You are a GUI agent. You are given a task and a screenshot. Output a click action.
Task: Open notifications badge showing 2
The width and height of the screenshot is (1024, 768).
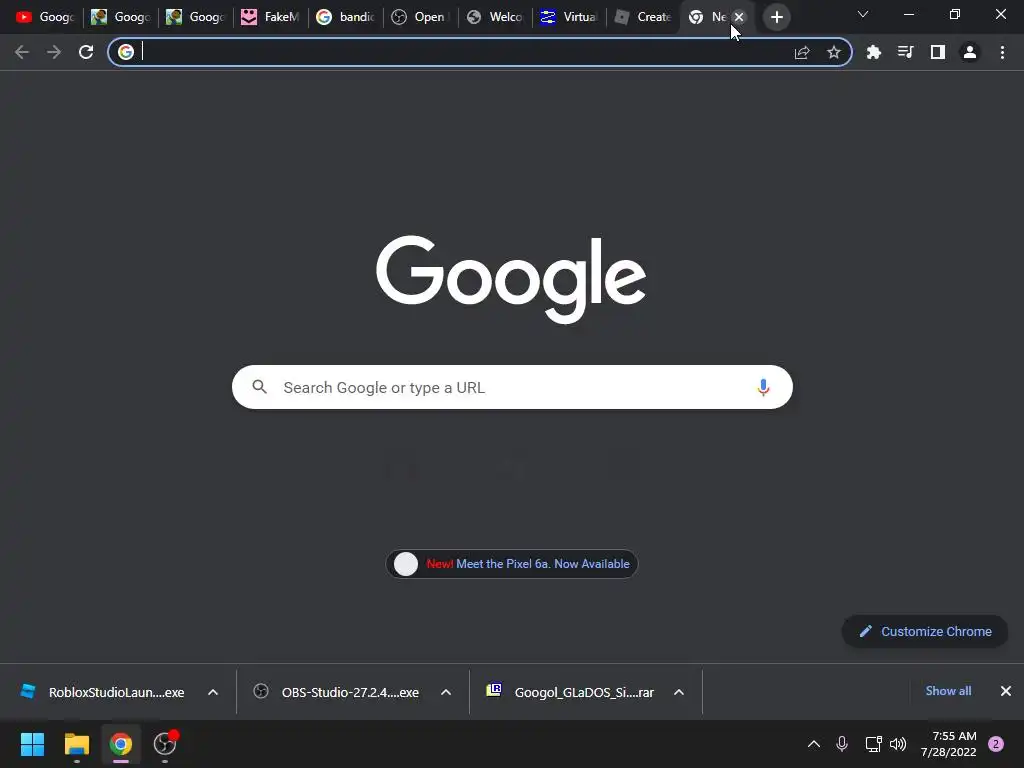[x=996, y=744]
